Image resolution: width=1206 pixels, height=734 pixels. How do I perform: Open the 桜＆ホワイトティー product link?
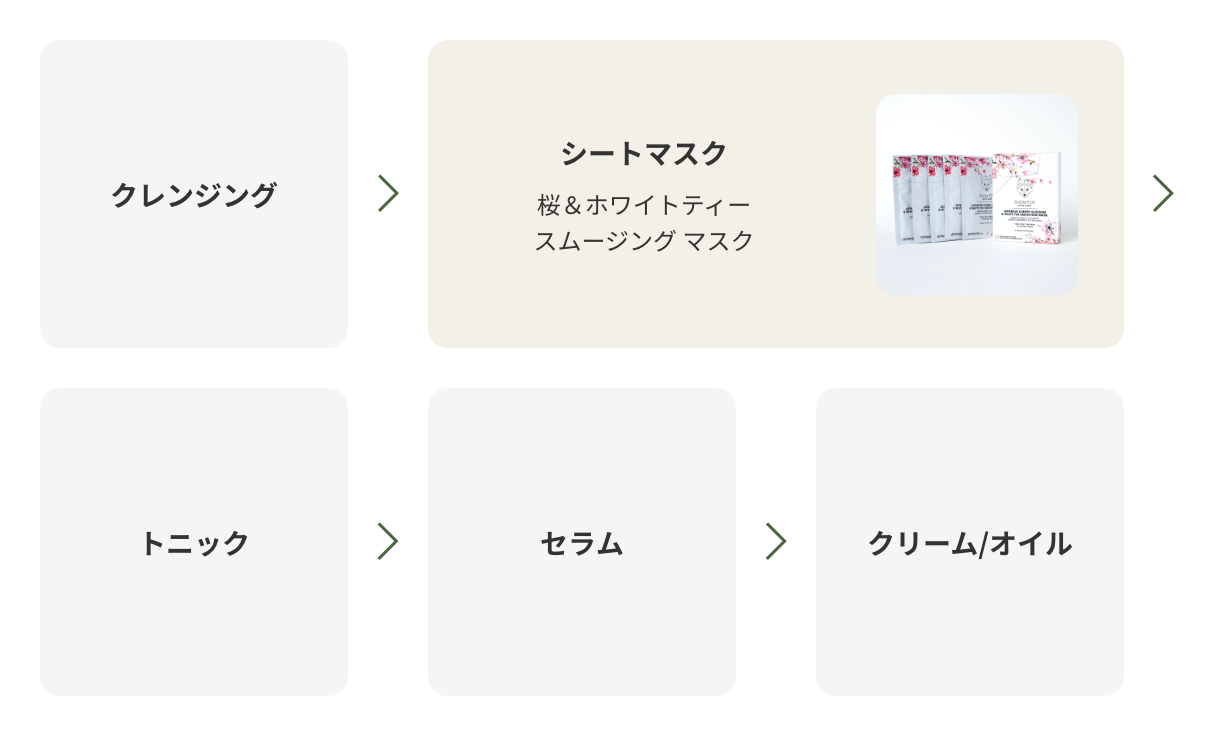tap(644, 206)
